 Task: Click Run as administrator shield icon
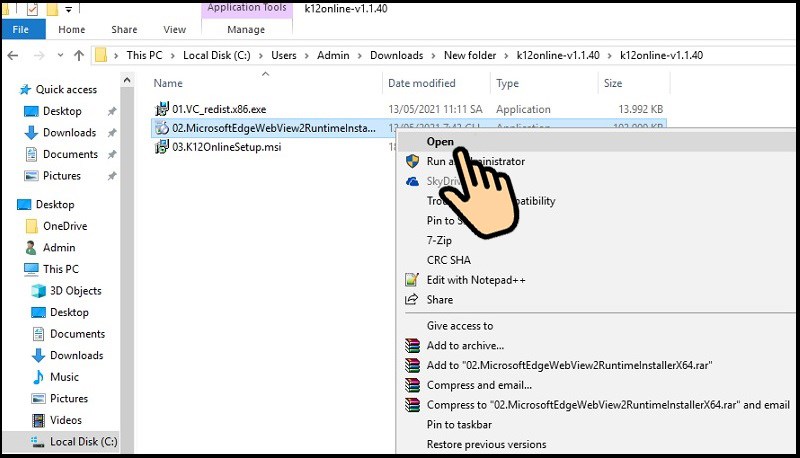point(412,161)
